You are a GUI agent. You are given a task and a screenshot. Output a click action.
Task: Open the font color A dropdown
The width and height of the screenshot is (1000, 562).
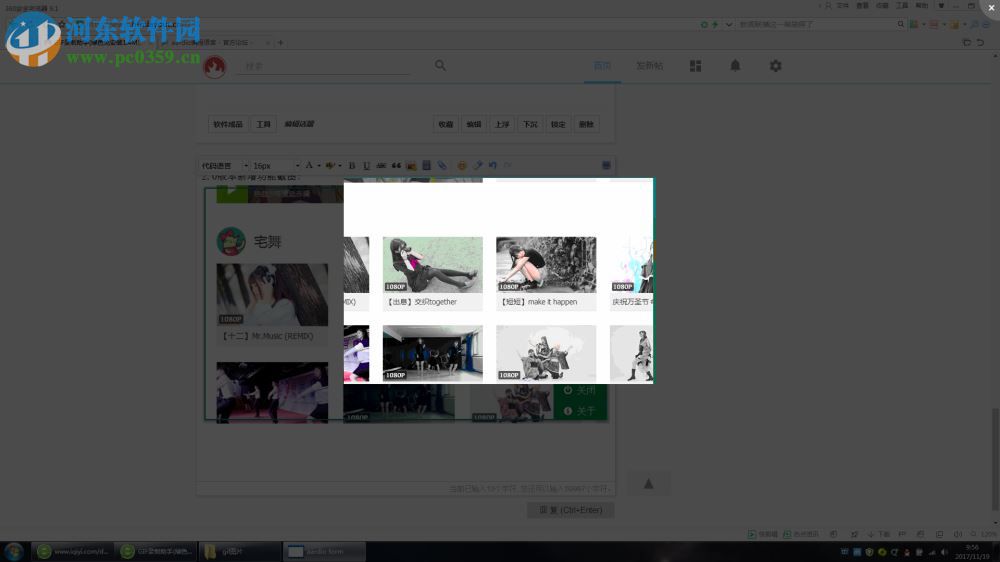(312, 165)
